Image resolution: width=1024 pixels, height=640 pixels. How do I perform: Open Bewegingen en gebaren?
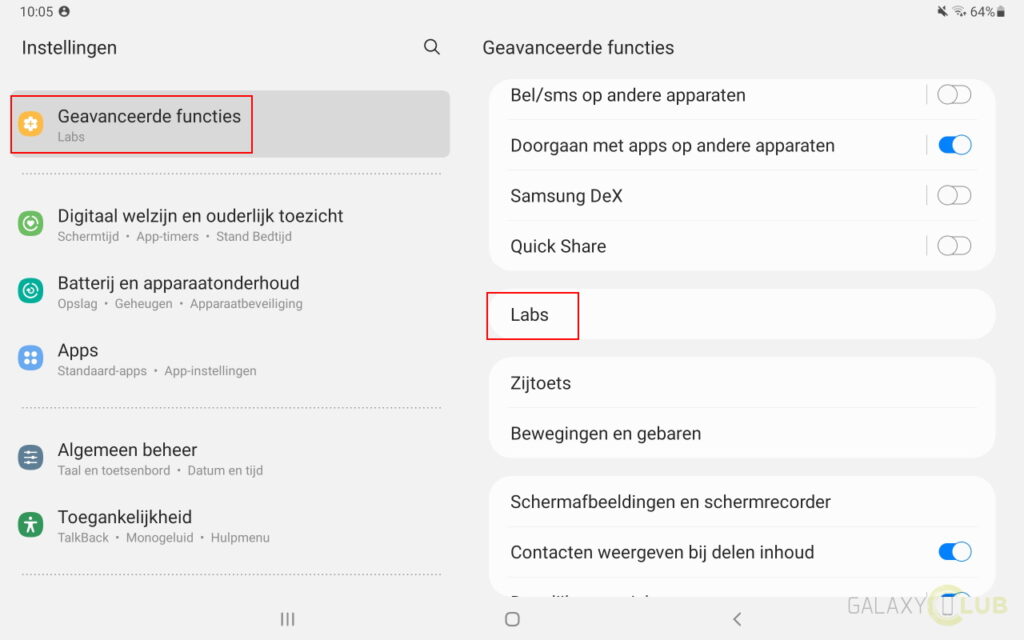click(742, 433)
